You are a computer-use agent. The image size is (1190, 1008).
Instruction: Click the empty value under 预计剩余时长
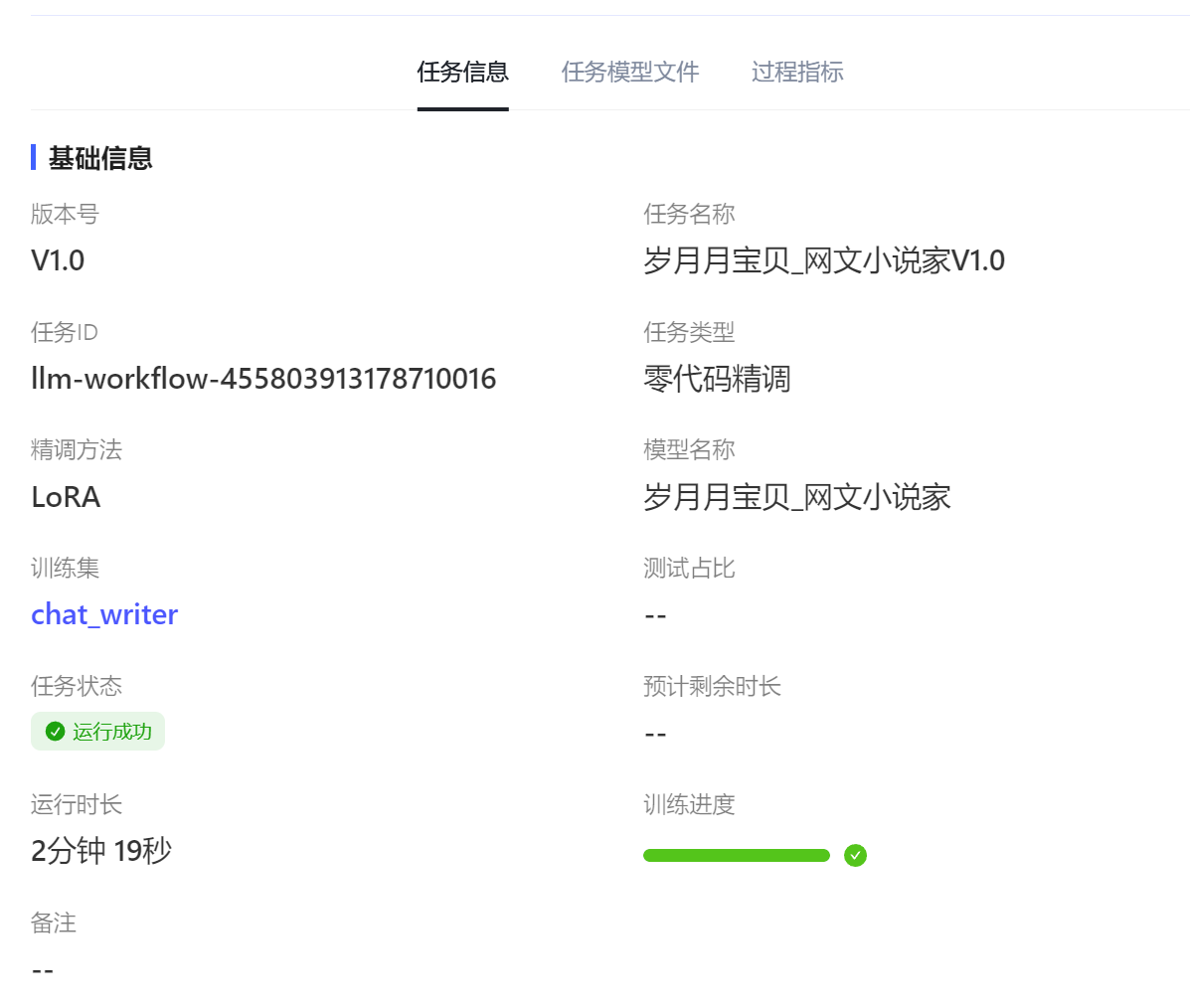[655, 735]
